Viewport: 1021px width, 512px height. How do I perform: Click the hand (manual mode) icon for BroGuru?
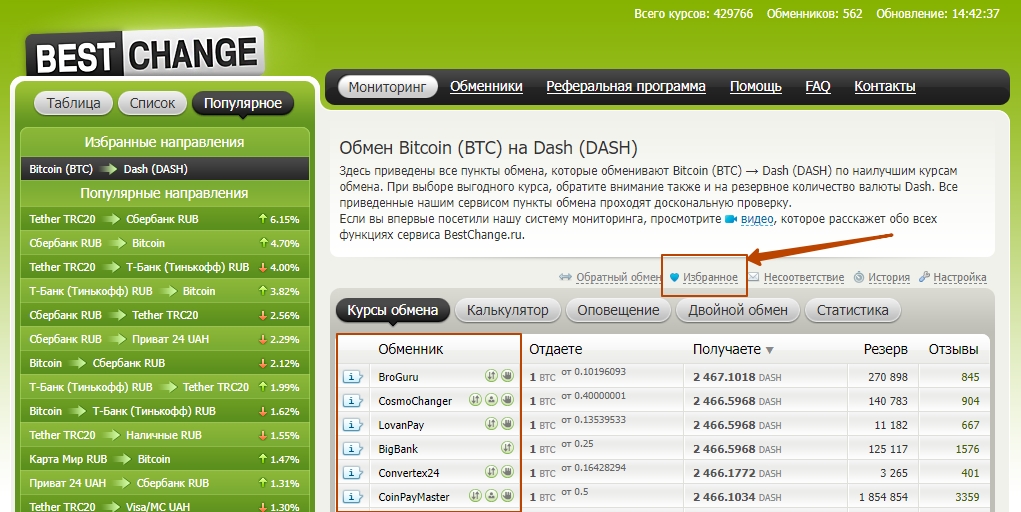(507, 376)
